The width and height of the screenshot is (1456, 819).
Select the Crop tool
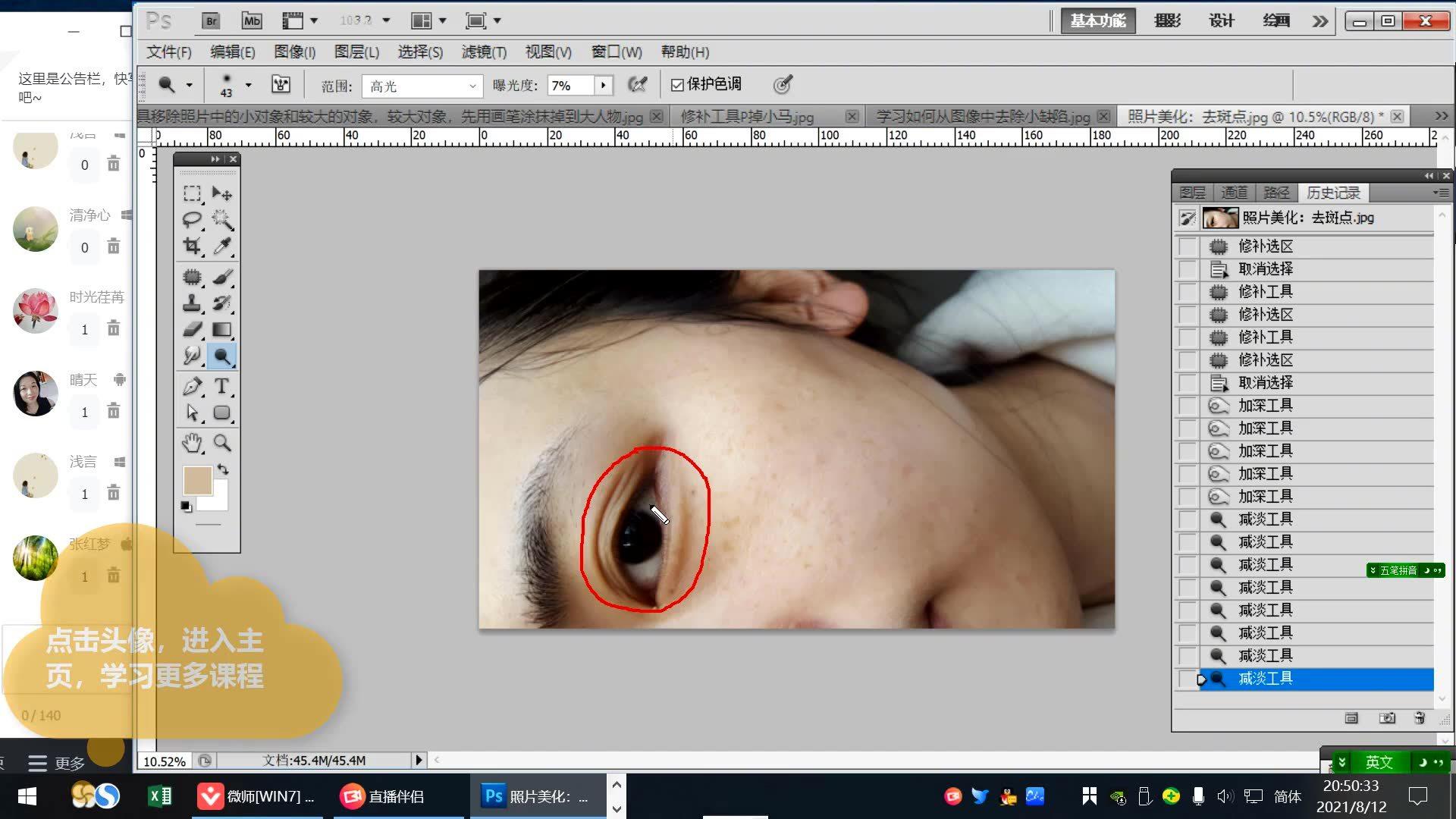[x=192, y=246]
